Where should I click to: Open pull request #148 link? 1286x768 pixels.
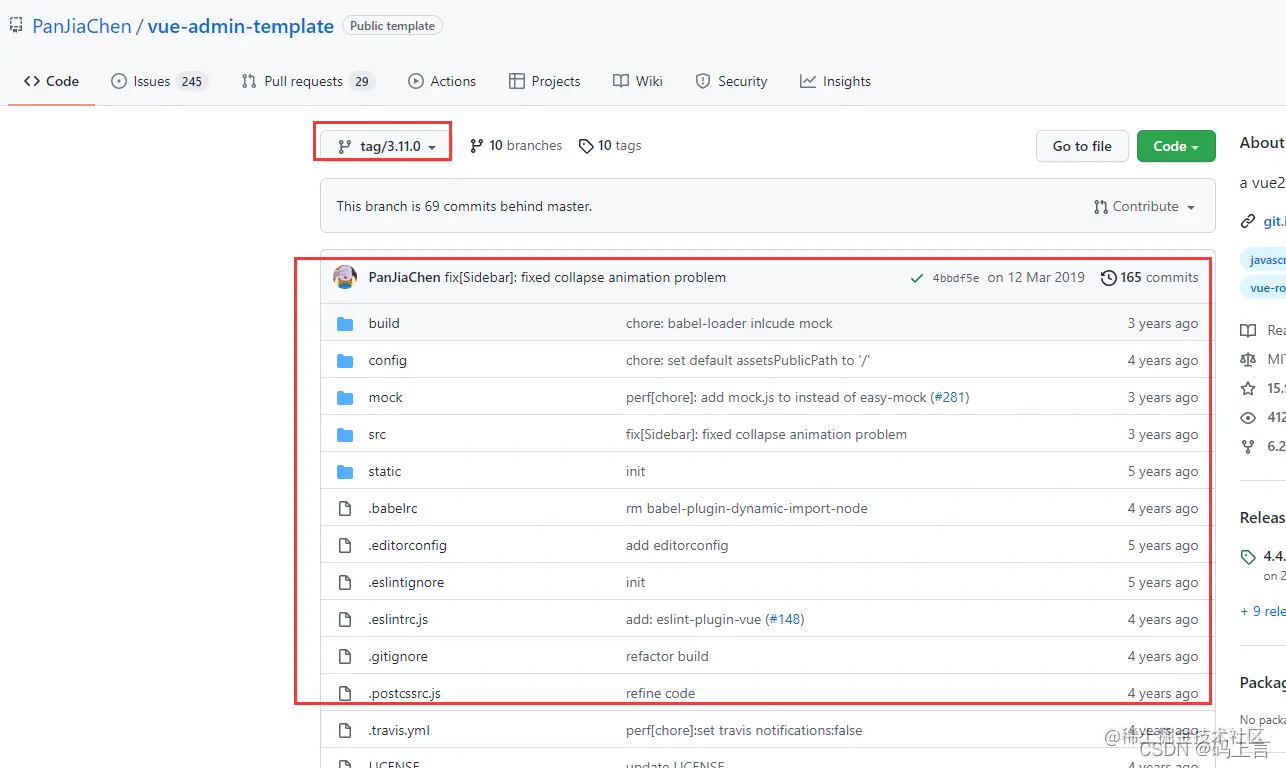pyautogui.click(x=783, y=619)
